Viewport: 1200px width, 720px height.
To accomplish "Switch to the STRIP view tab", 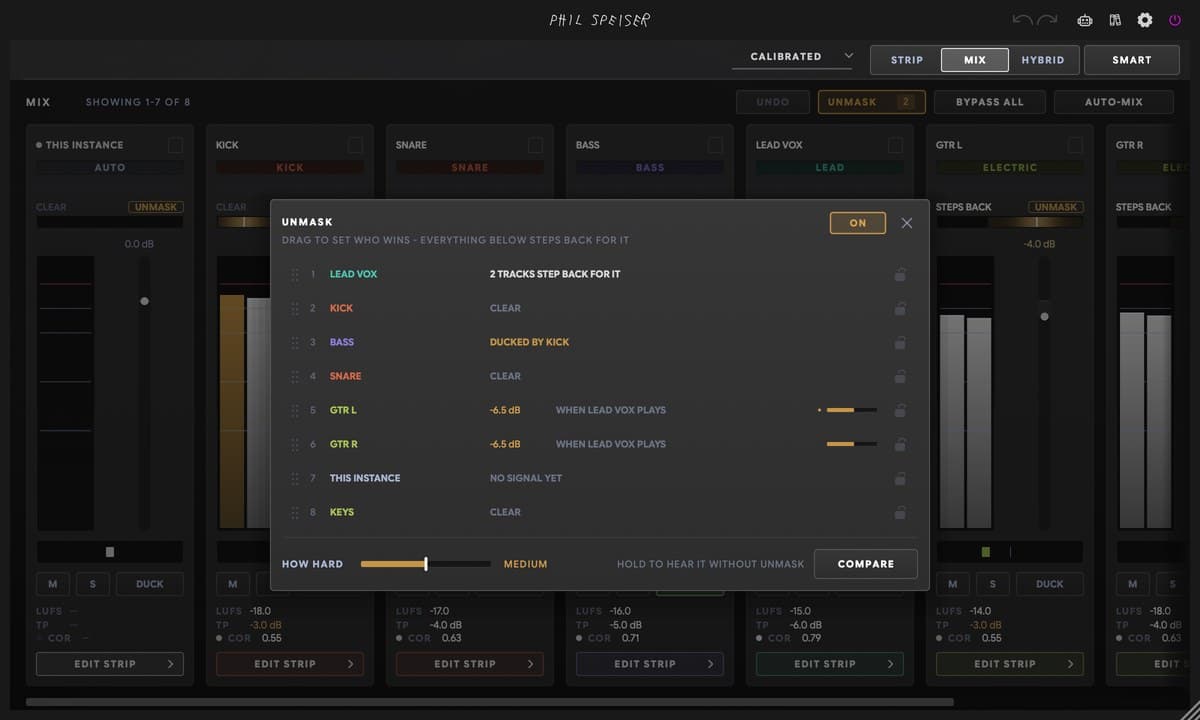I will pos(907,60).
